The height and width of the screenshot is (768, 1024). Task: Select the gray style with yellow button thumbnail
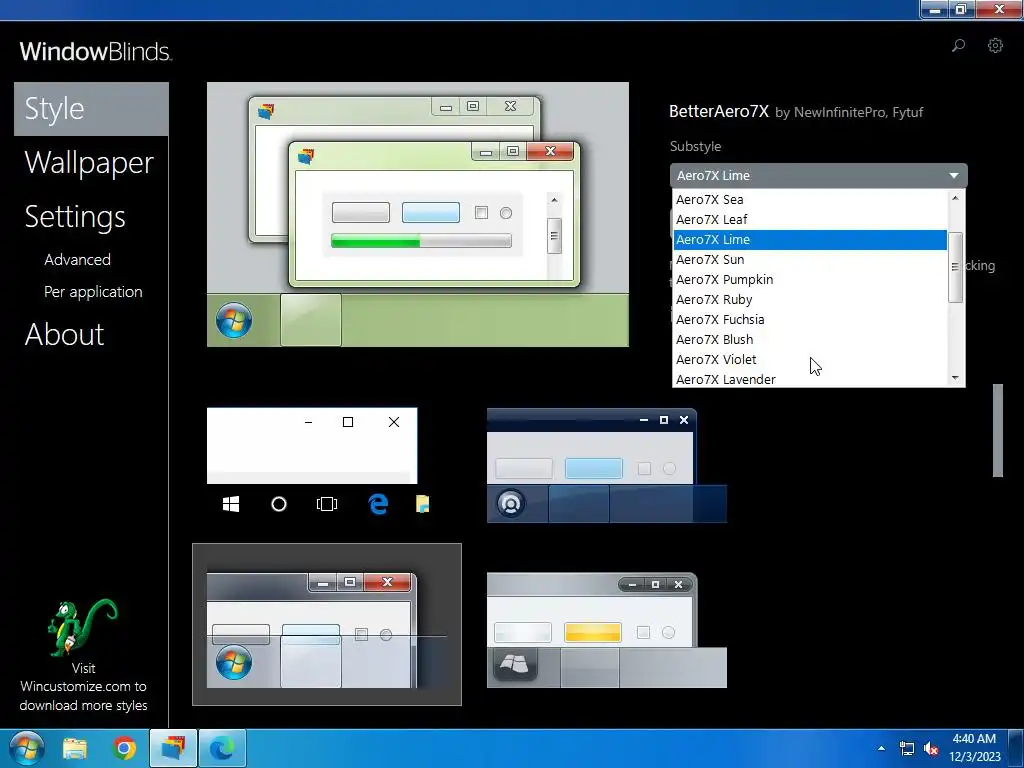tap(607, 630)
